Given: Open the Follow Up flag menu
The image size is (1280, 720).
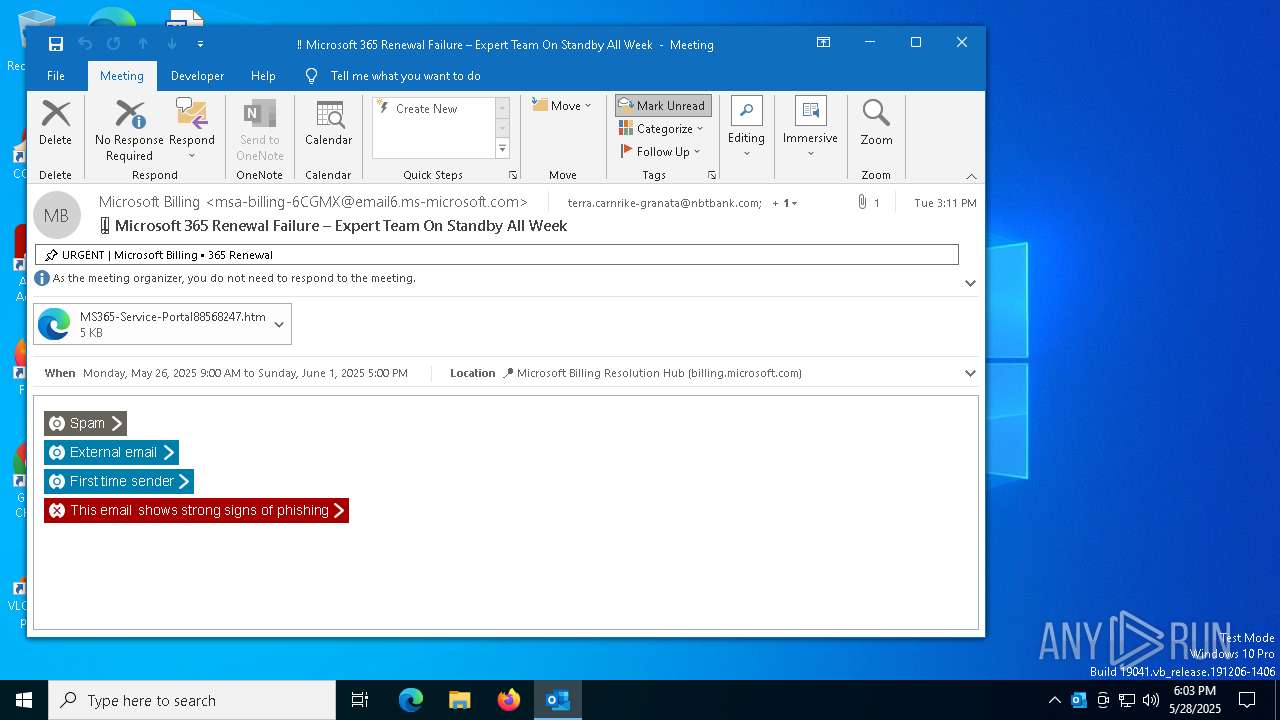Looking at the screenshot, I should tap(661, 151).
